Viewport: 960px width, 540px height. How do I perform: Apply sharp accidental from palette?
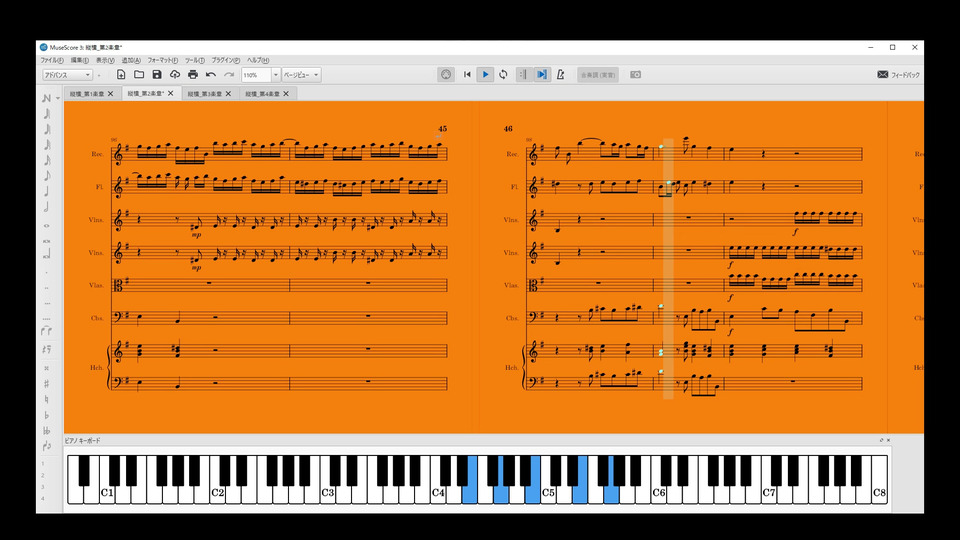47,384
